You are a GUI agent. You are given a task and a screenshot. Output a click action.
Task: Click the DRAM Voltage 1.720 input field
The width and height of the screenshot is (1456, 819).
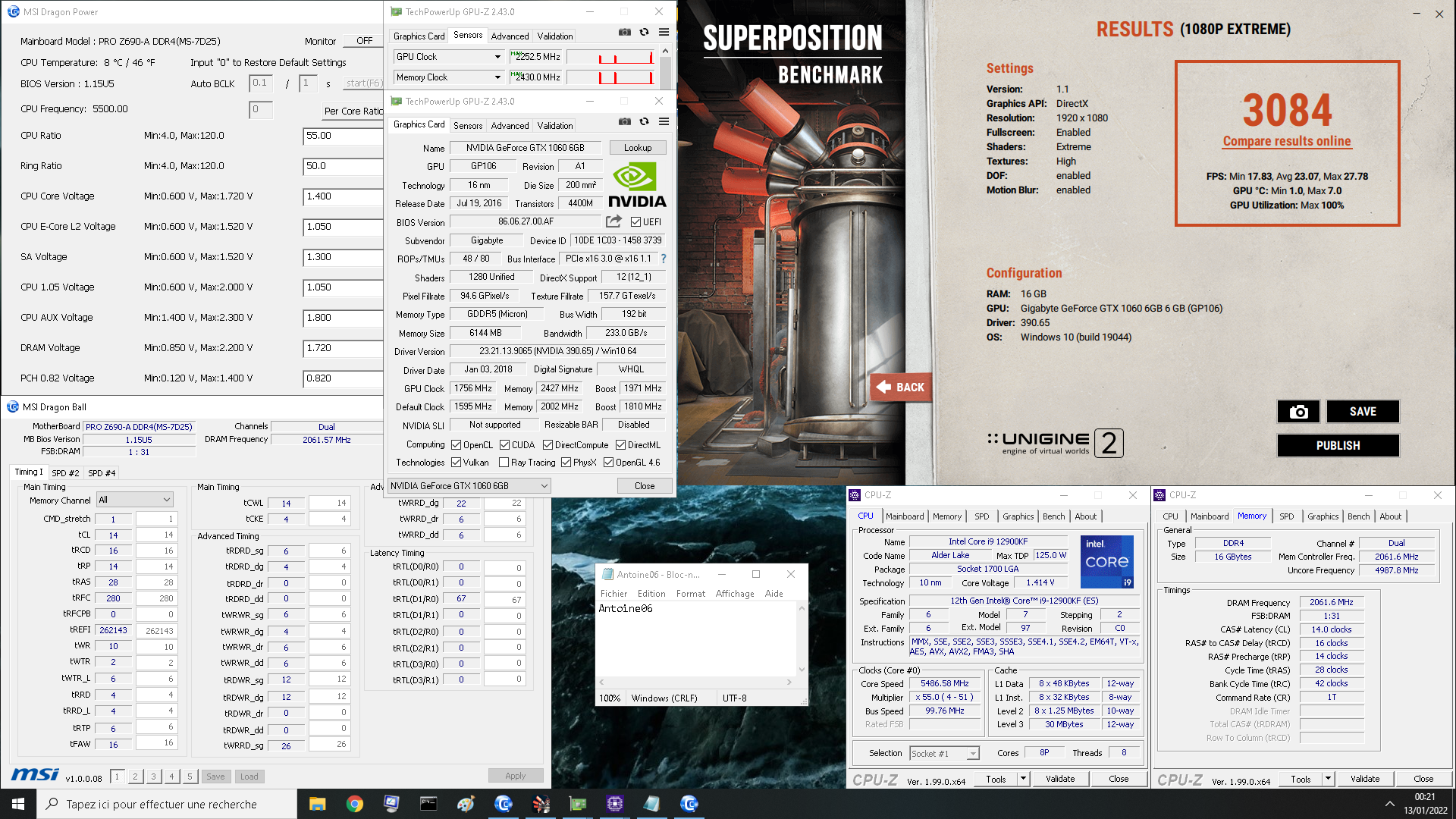[343, 348]
